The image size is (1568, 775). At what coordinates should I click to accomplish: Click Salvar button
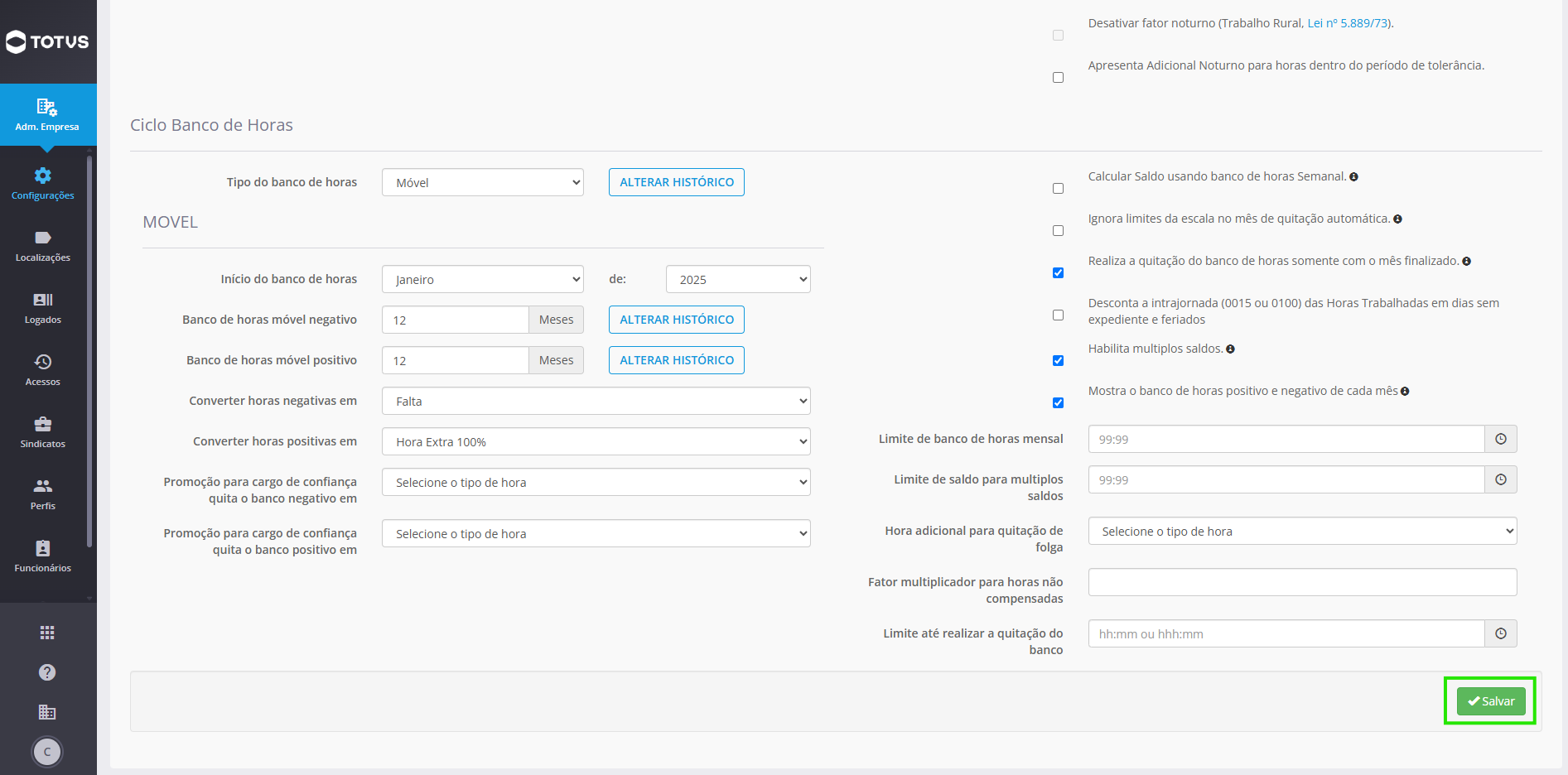(1491, 701)
